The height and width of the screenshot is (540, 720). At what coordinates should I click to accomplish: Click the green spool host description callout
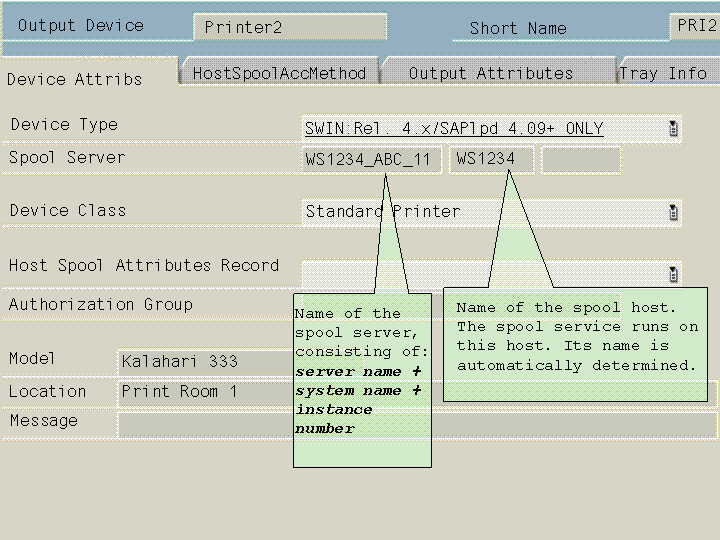tap(577, 345)
